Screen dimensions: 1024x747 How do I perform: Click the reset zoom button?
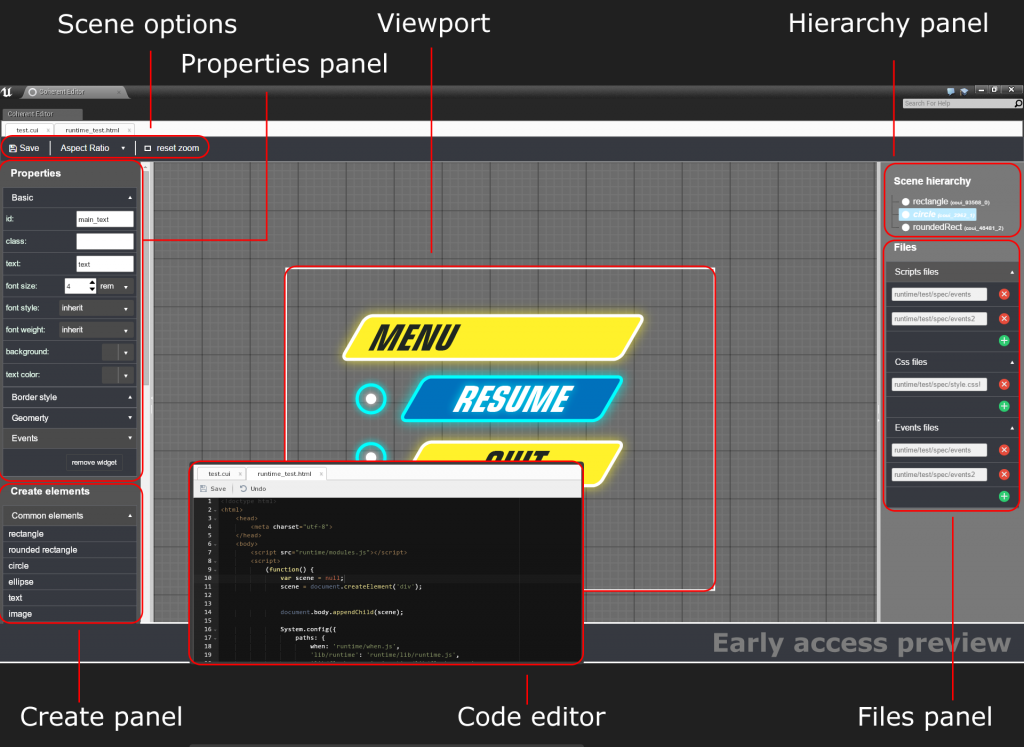(172, 148)
